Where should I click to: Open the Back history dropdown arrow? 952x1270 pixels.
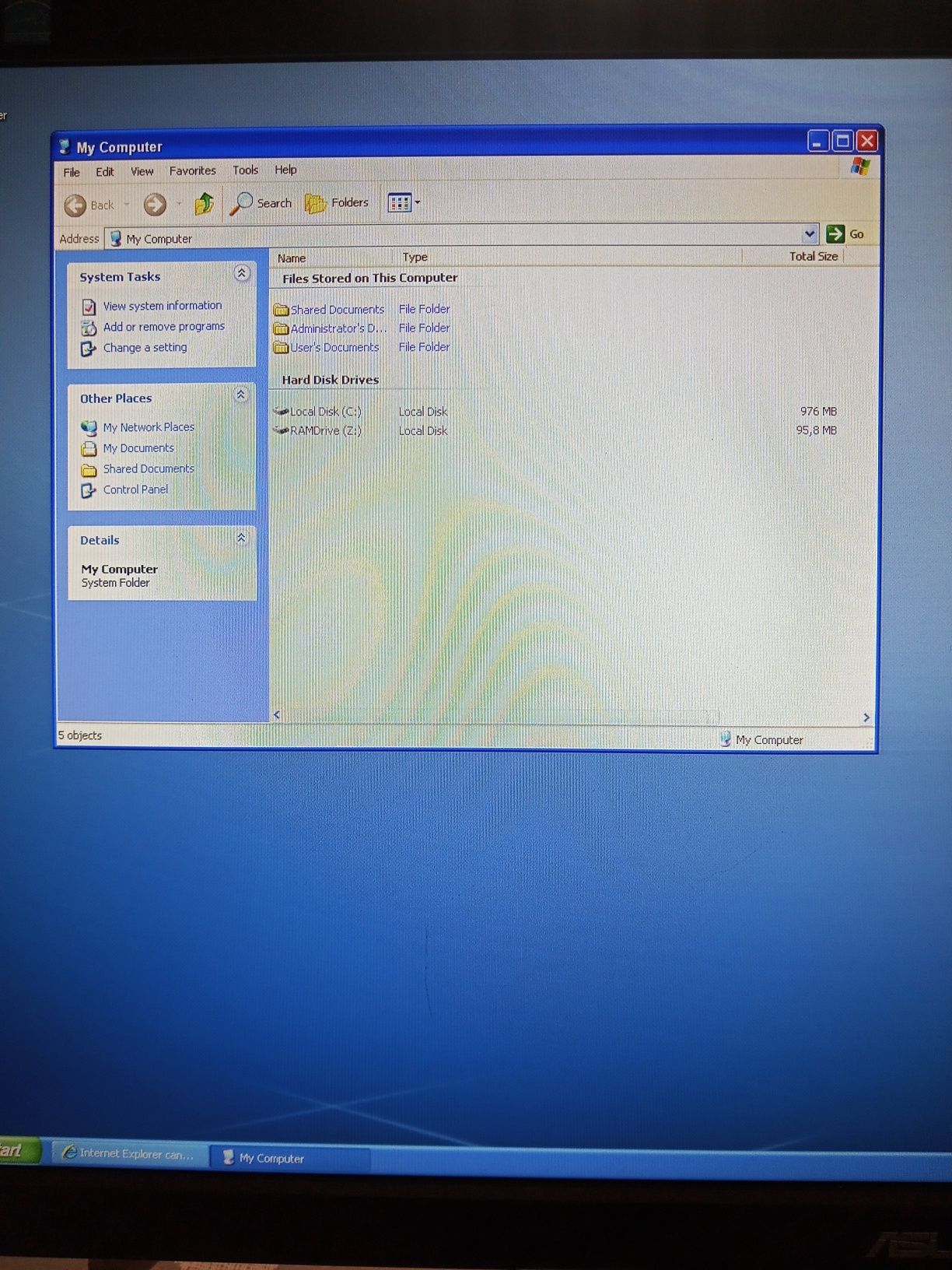(127, 205)
